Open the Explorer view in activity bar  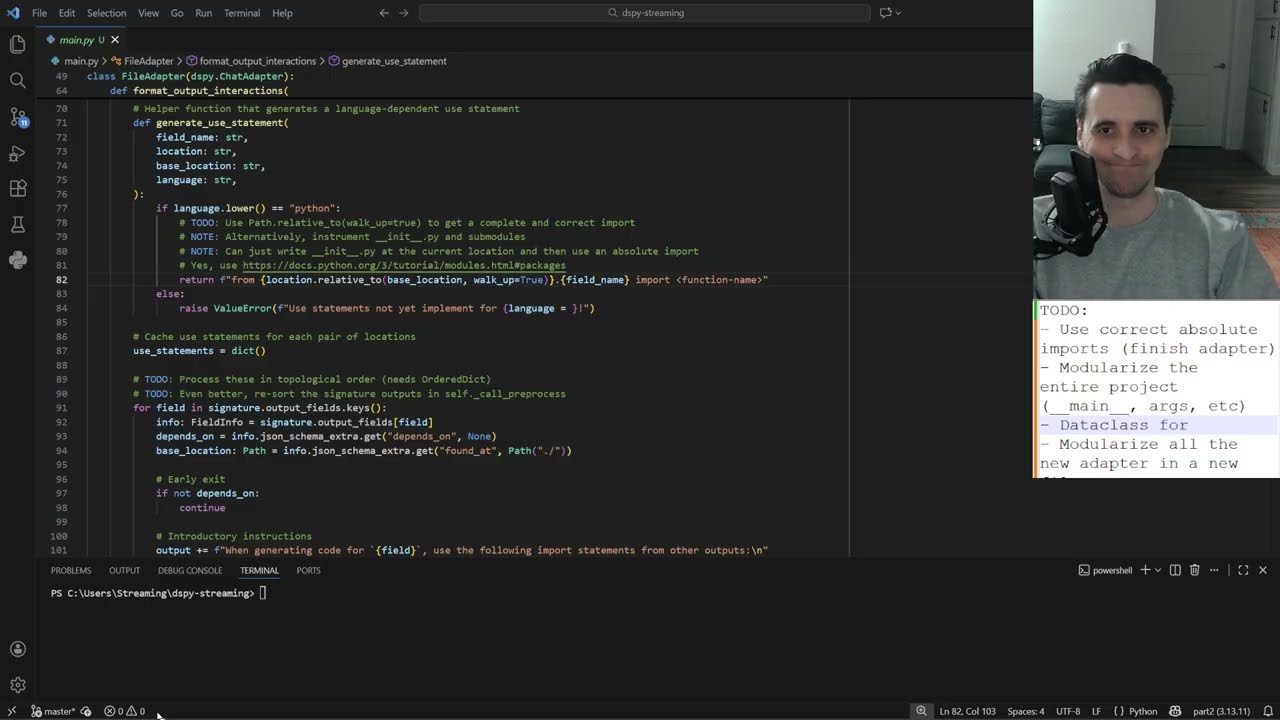pos(17,44)
